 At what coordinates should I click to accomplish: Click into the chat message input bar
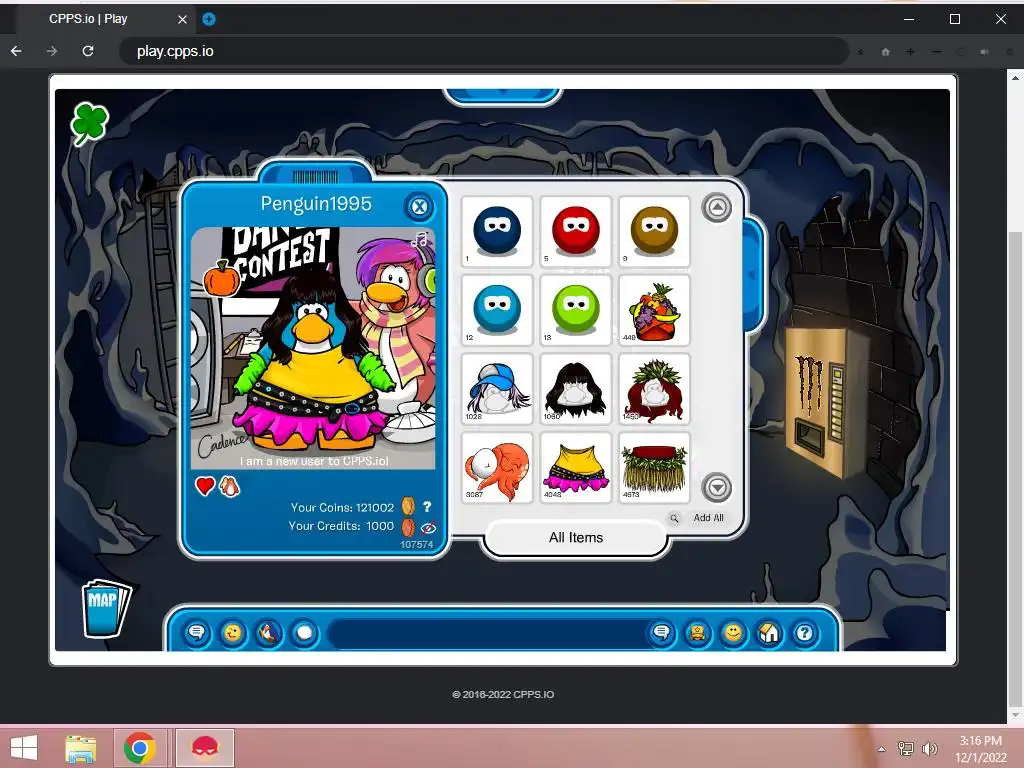pos(487,633)
